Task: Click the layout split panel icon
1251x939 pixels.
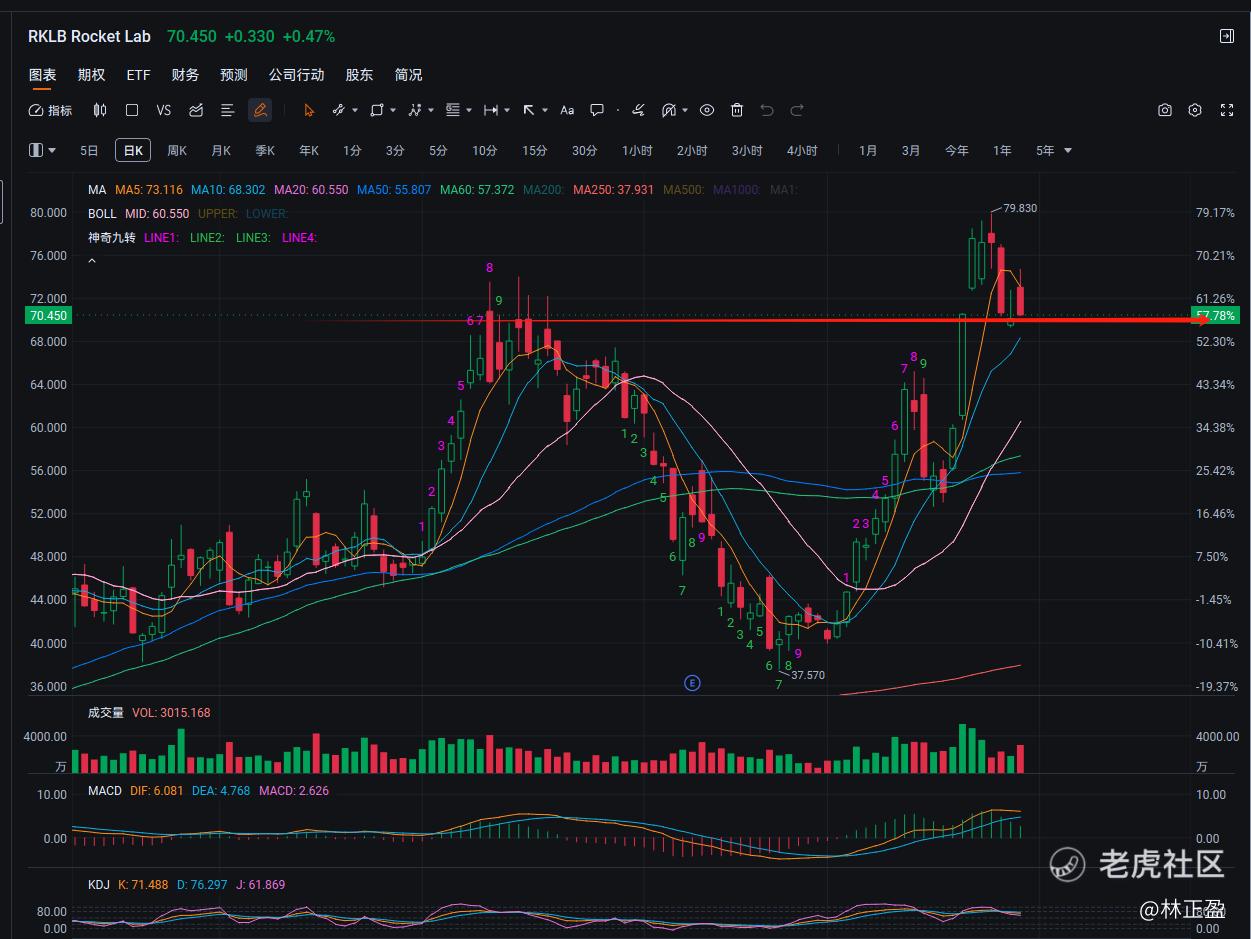Action: (36, 150)
